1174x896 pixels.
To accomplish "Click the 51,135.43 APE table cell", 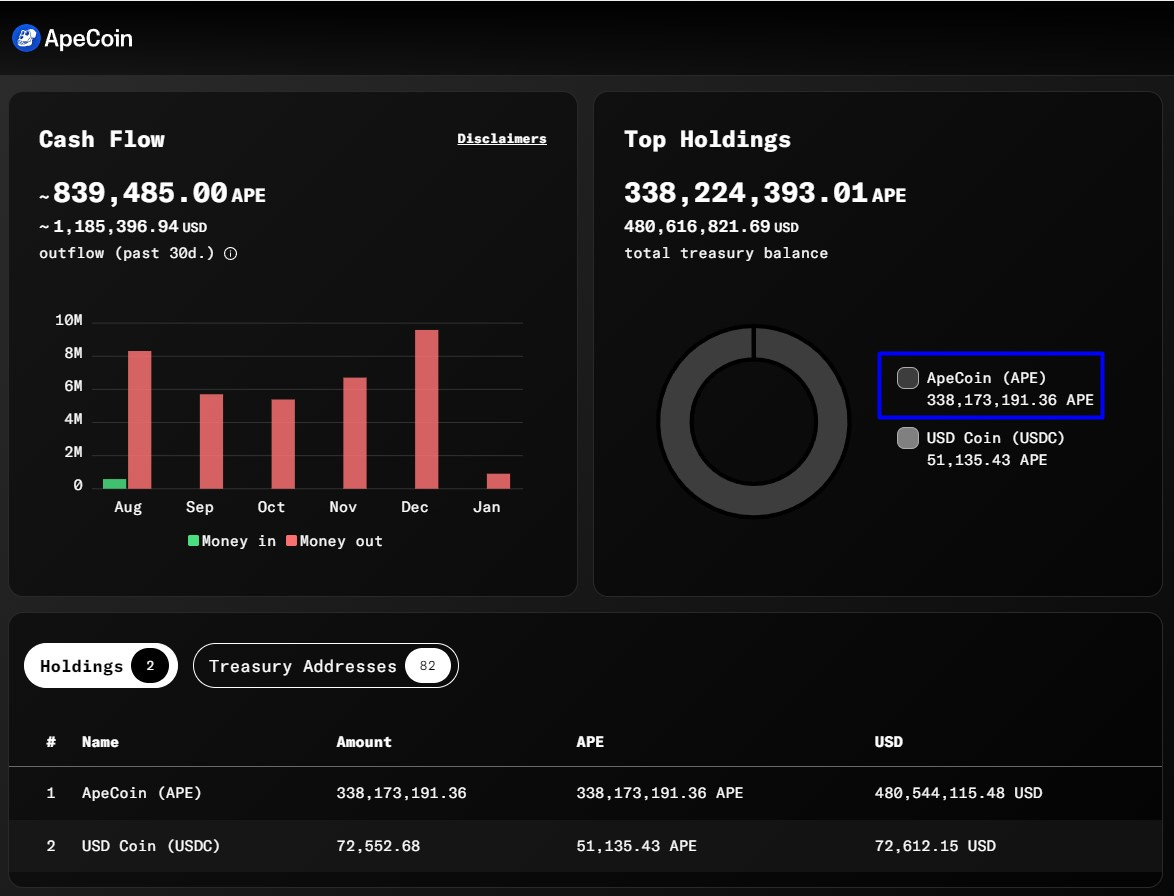I will pyautogui.click(x=636, y=846).
